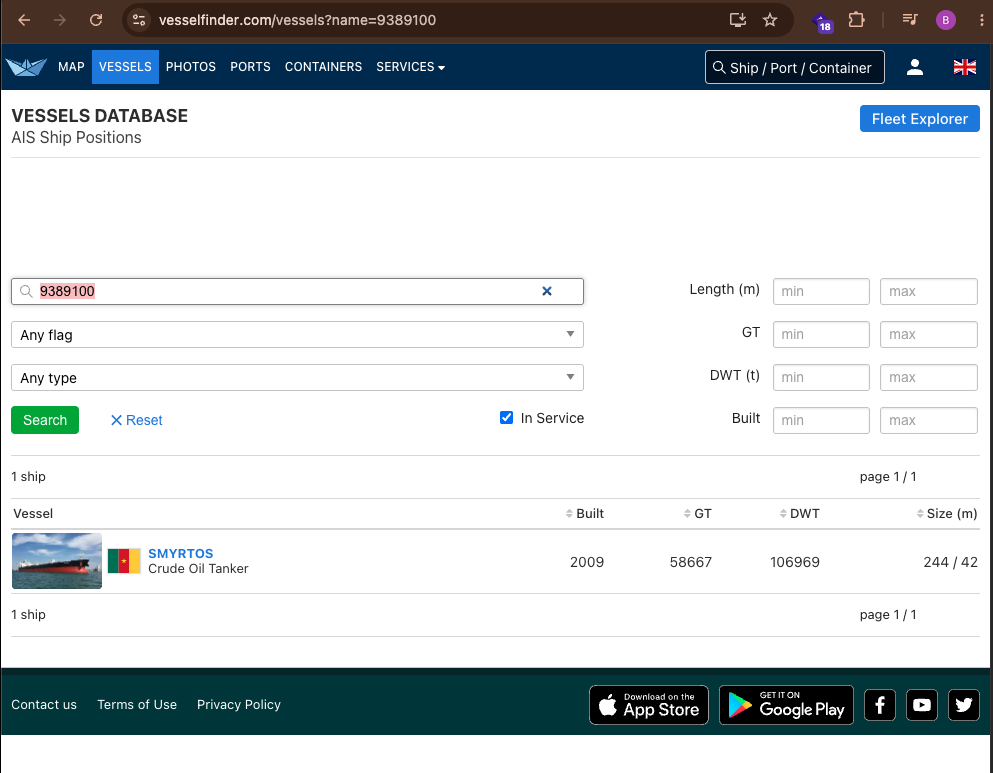993x773 pixels.
Task: Open the PHOTOS navigation item
Action: pyautogui.click(x=191, y=67)
